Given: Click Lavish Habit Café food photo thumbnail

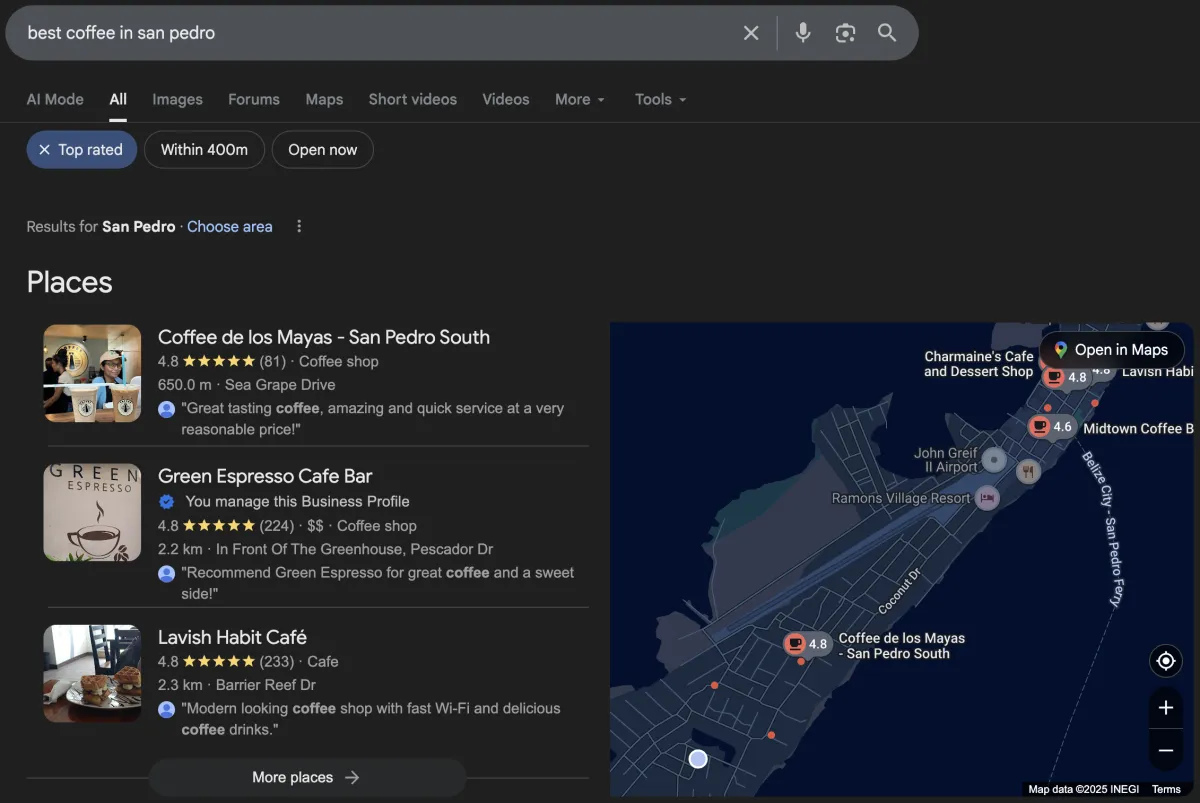Looking at the screenshot, I should point(92,673).
